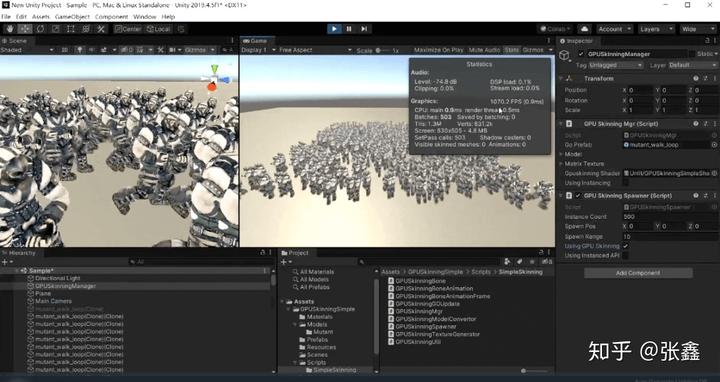Open the GameObject menu
This screenshot has width=720, height=382.
(x=72, y=17)
